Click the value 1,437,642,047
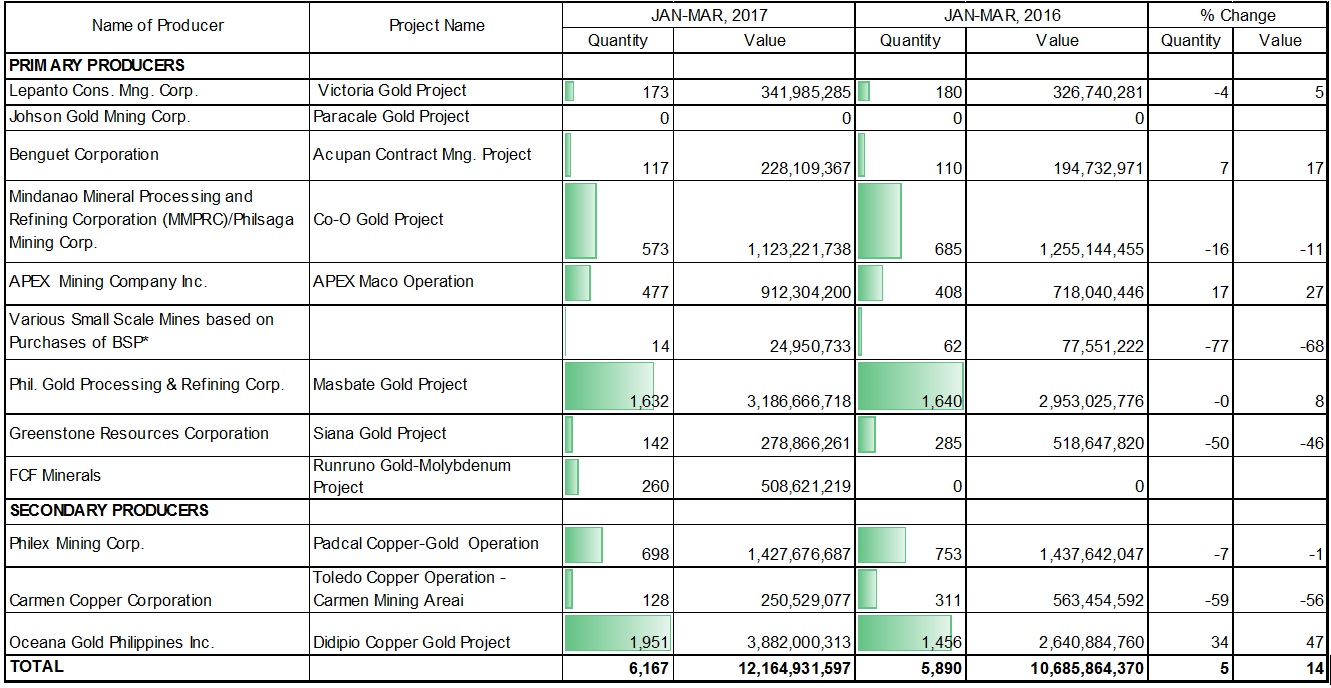 [x=1092, y=553]
